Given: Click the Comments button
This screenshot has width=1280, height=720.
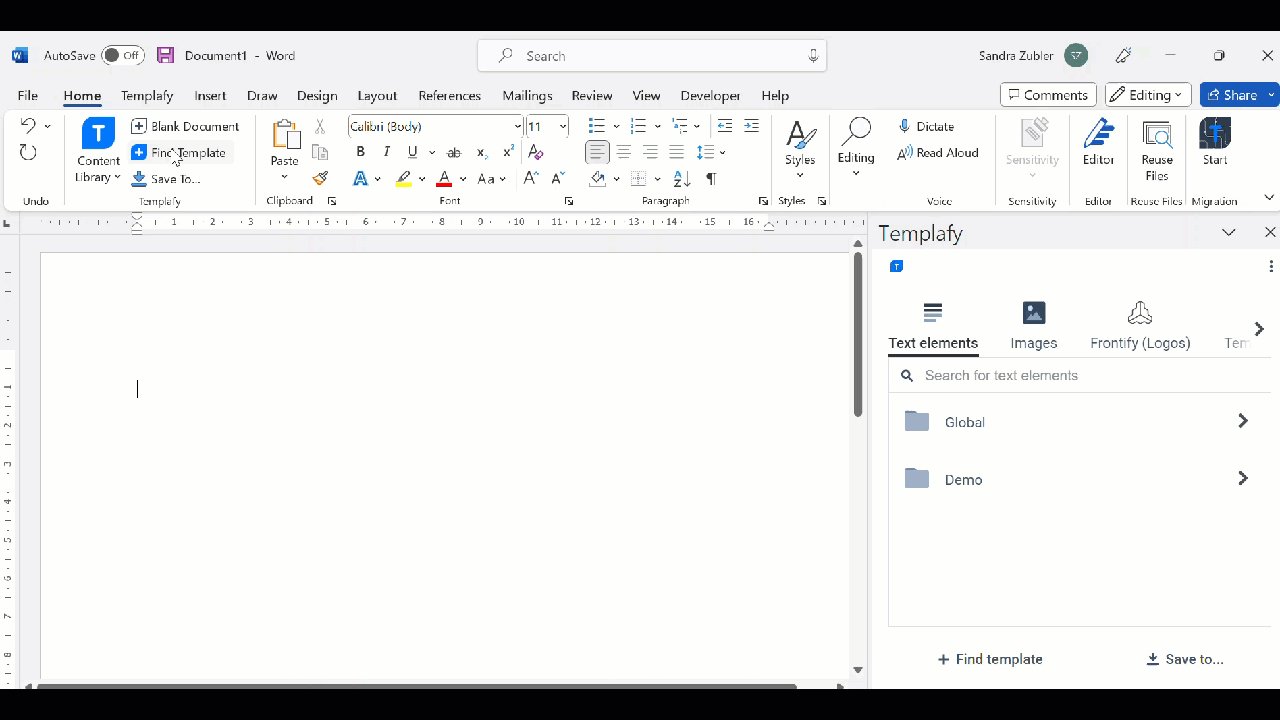Looking at the screenshot, I should (x=1048, y=95).
